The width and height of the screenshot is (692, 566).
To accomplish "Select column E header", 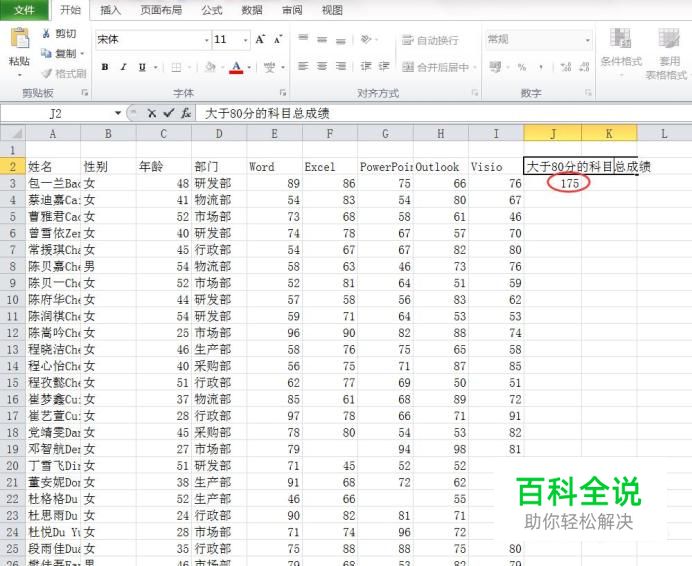I will point(275,133).
